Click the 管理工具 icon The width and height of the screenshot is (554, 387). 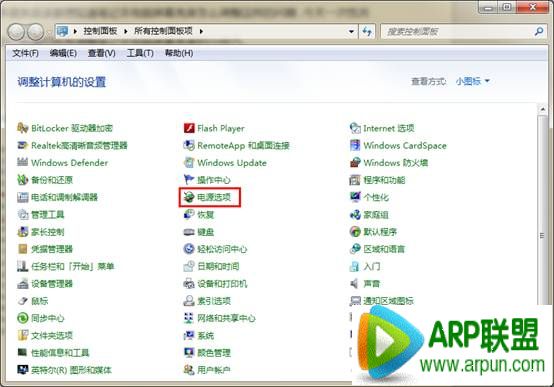pos(23,215)
